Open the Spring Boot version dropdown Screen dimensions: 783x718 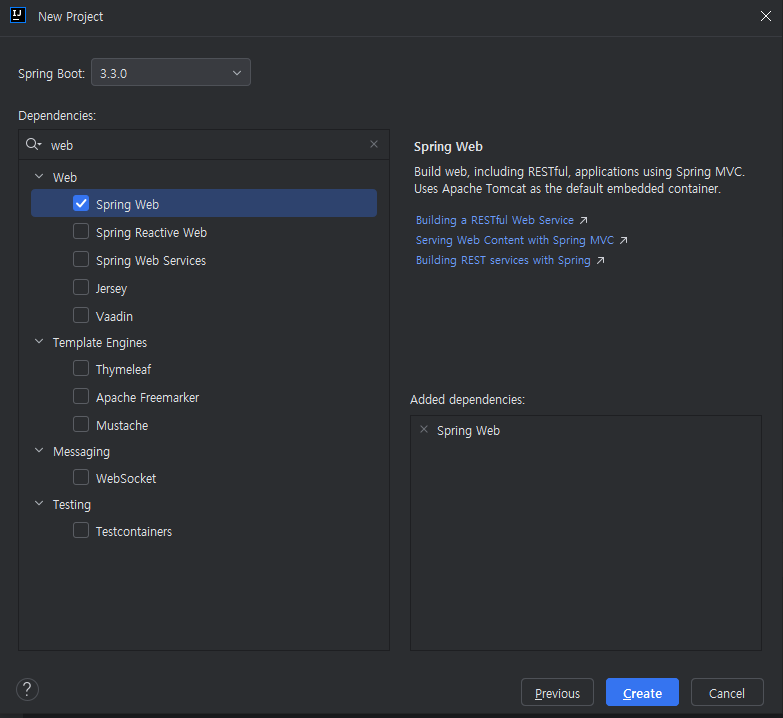[171, 72]
